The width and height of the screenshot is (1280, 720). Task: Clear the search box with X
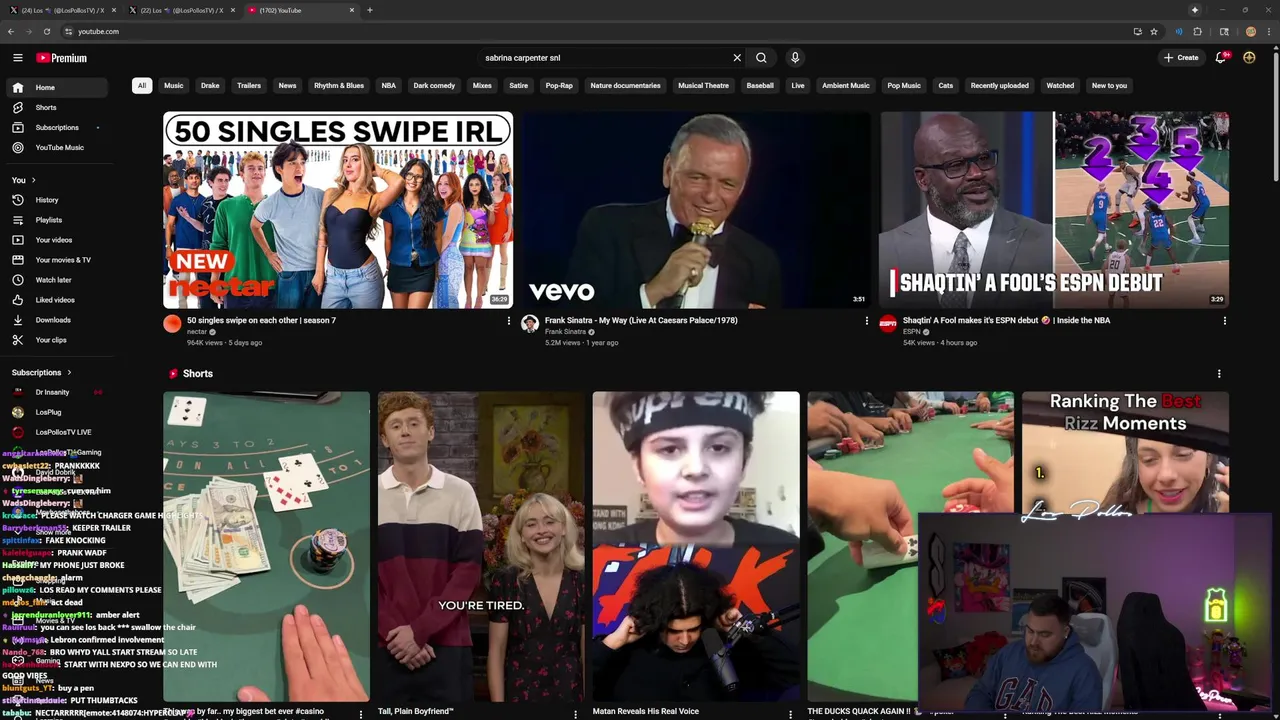point(737,58)
